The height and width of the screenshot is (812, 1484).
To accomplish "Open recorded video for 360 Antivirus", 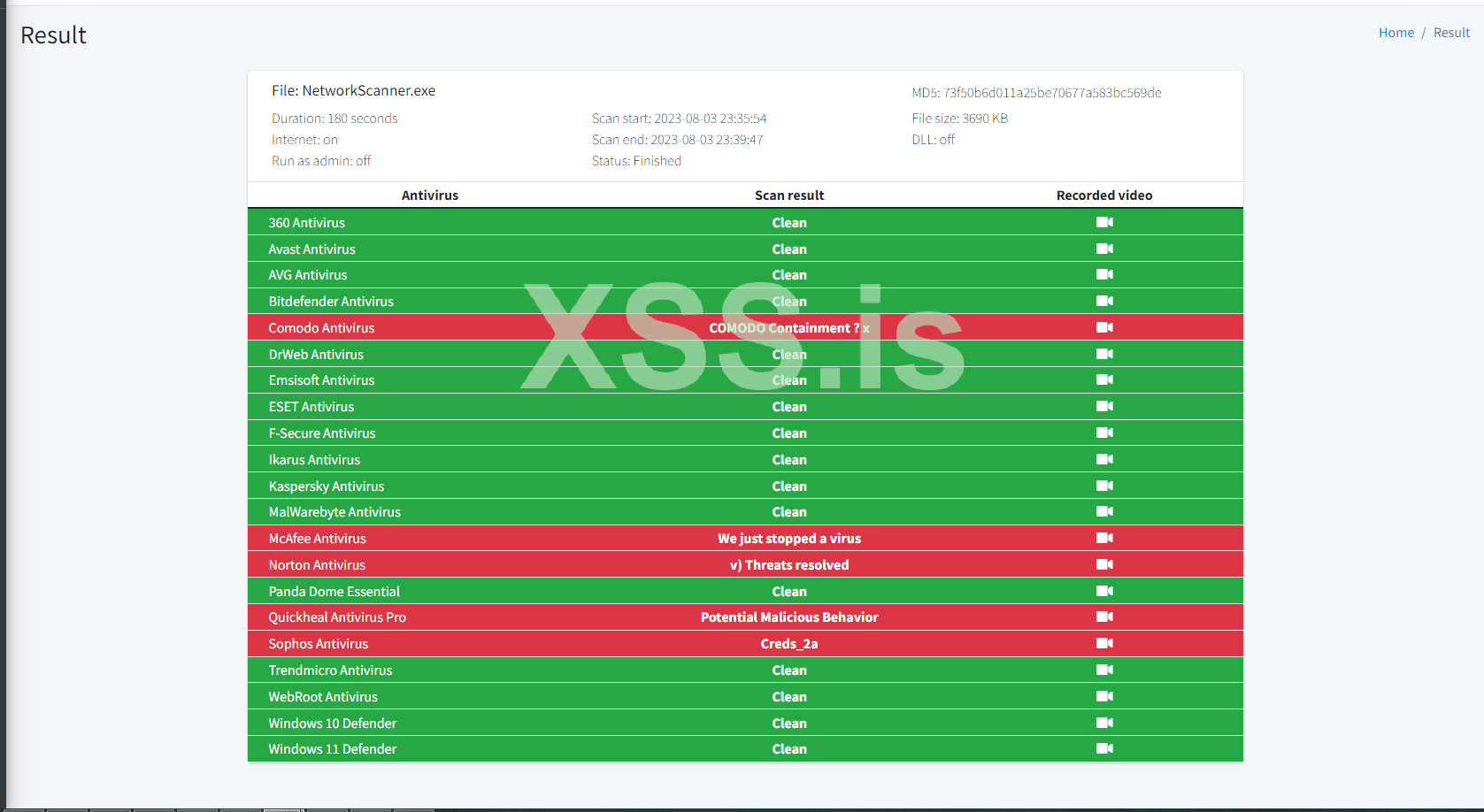I will (x=1104, y=222).
